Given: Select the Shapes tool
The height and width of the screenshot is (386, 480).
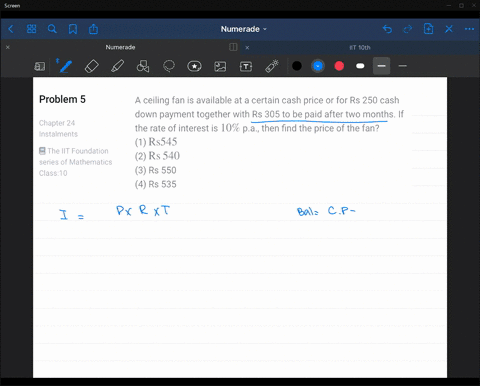Looking at the screenshot, I should 143,66.
